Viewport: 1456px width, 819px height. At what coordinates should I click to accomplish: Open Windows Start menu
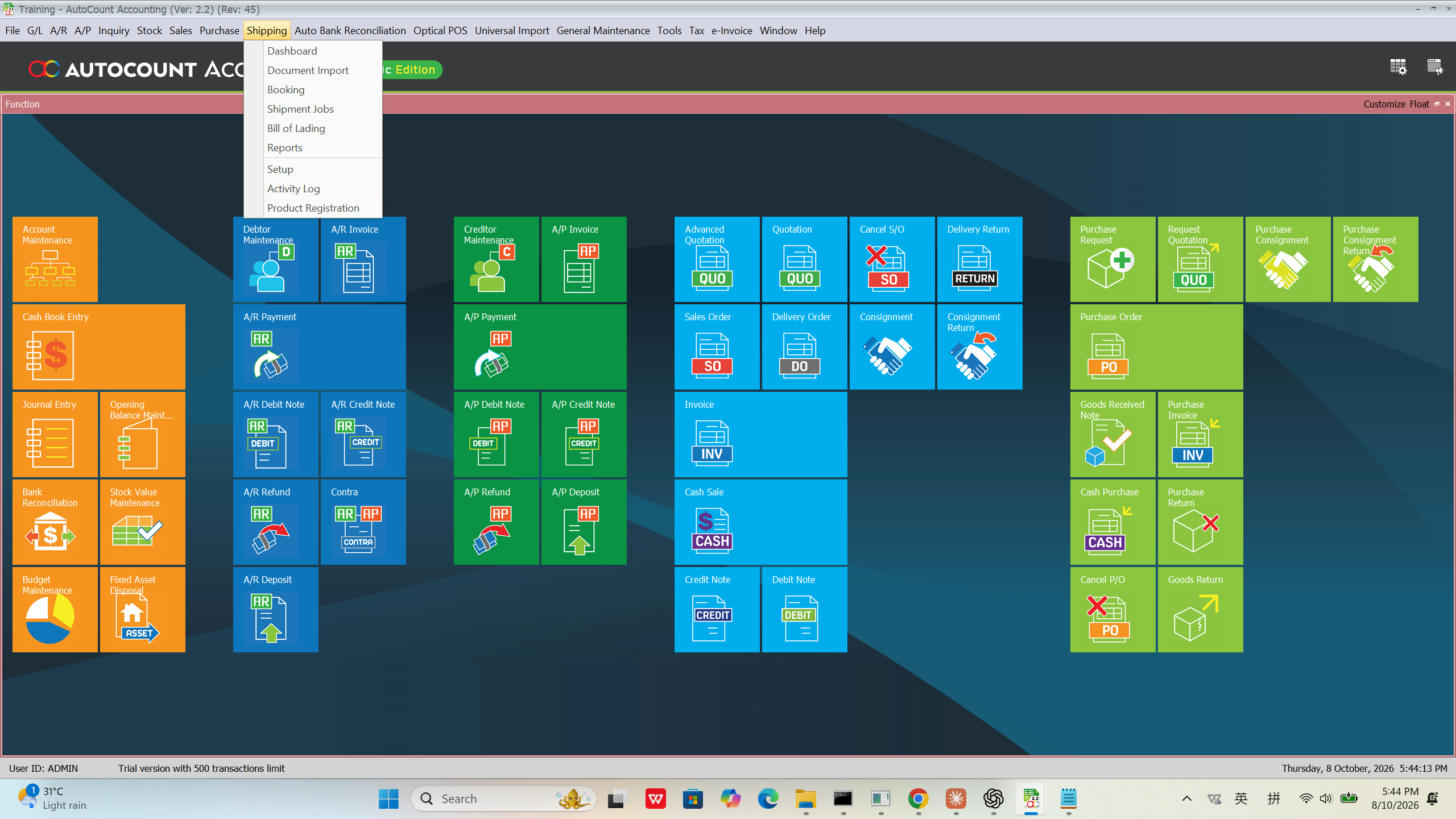coord(388,798)
